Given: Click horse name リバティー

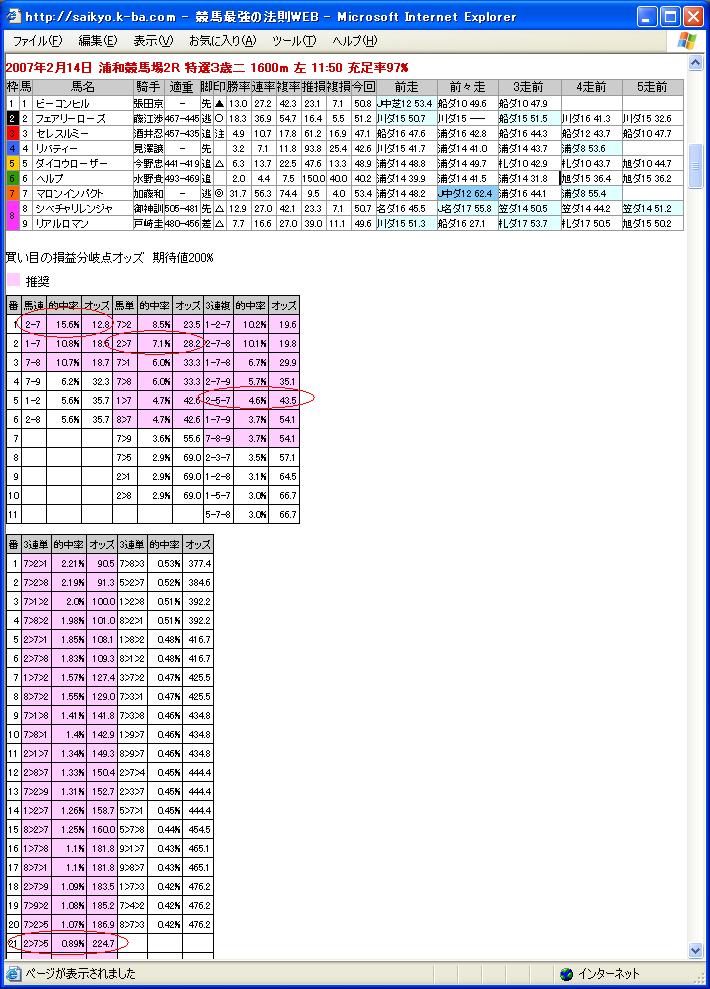Looking at the screenshot, I should [57, 149].
